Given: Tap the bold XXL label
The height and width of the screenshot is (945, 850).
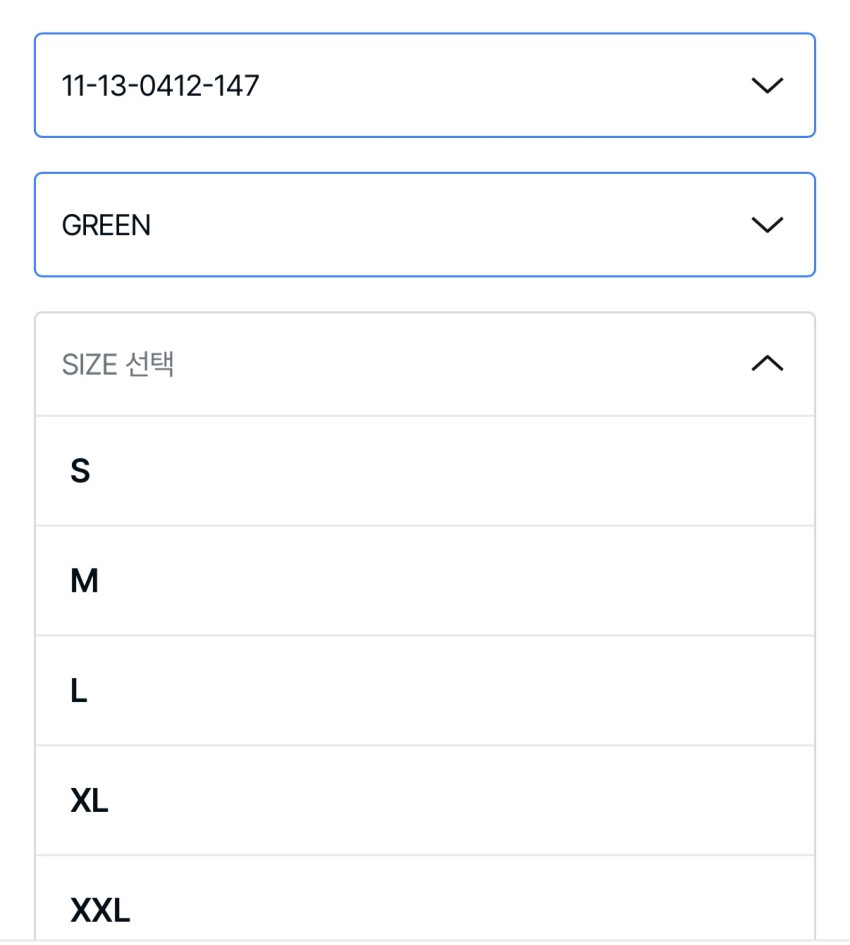Looking at the screenshot, I should (100, 910).
